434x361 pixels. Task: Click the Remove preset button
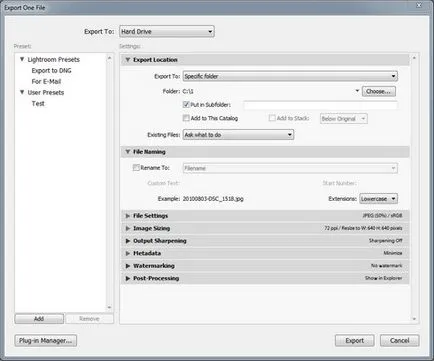[89, 319]
